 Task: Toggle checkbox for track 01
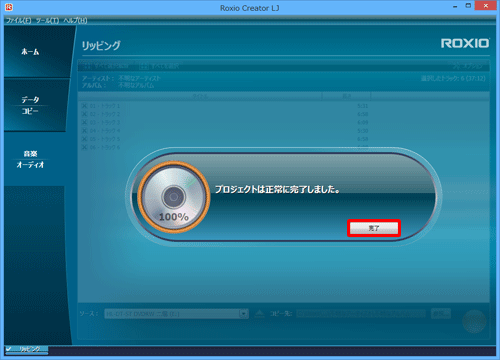[84, 106]
